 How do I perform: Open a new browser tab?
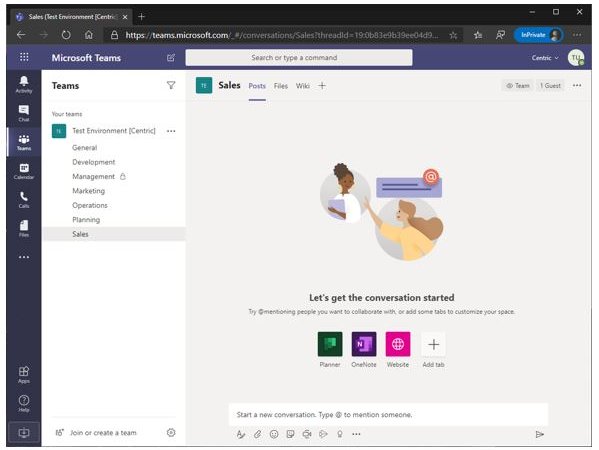(x=142, y=17)
